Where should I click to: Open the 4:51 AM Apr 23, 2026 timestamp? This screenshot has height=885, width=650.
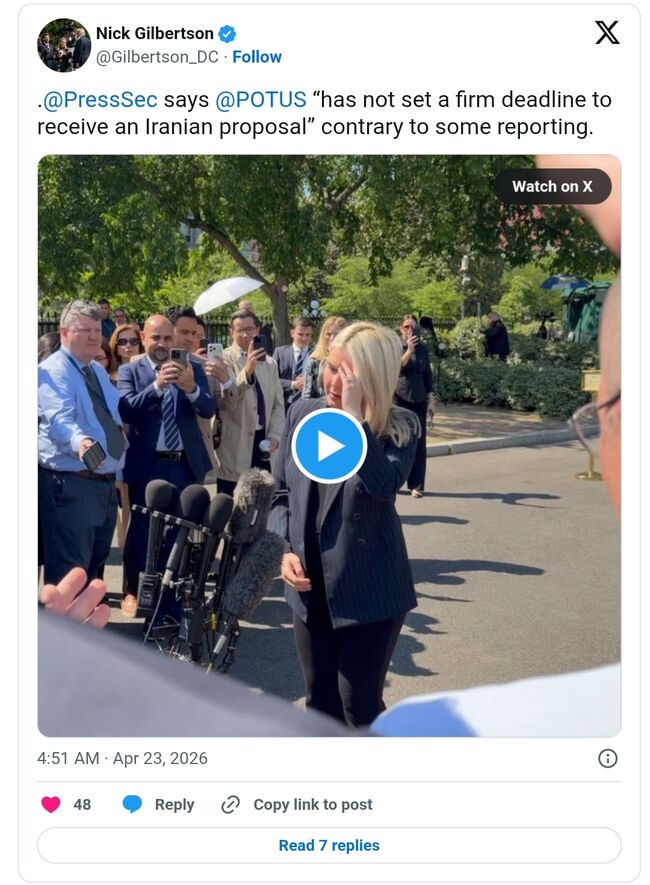[x=122, y=758]
